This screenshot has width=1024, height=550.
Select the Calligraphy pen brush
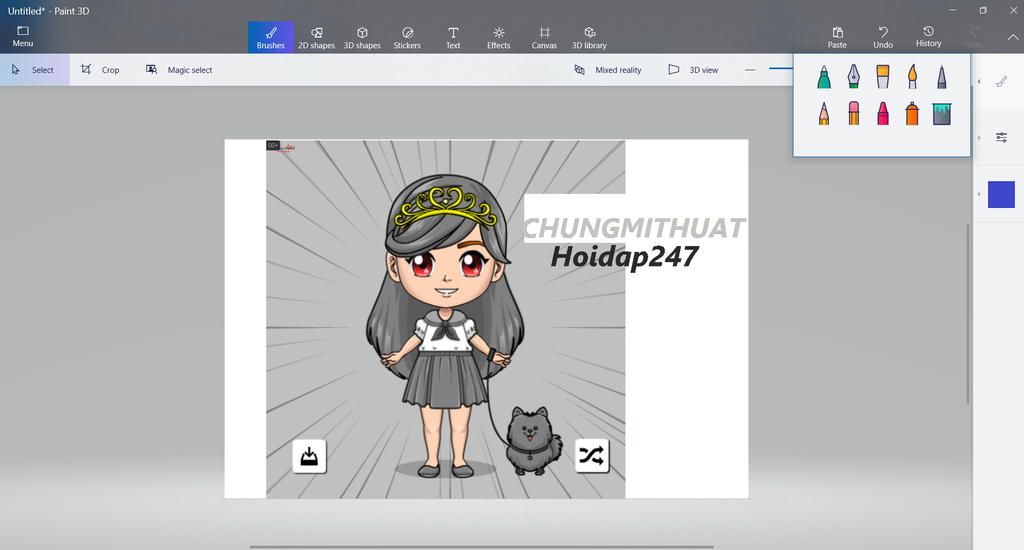coord(854,77)
